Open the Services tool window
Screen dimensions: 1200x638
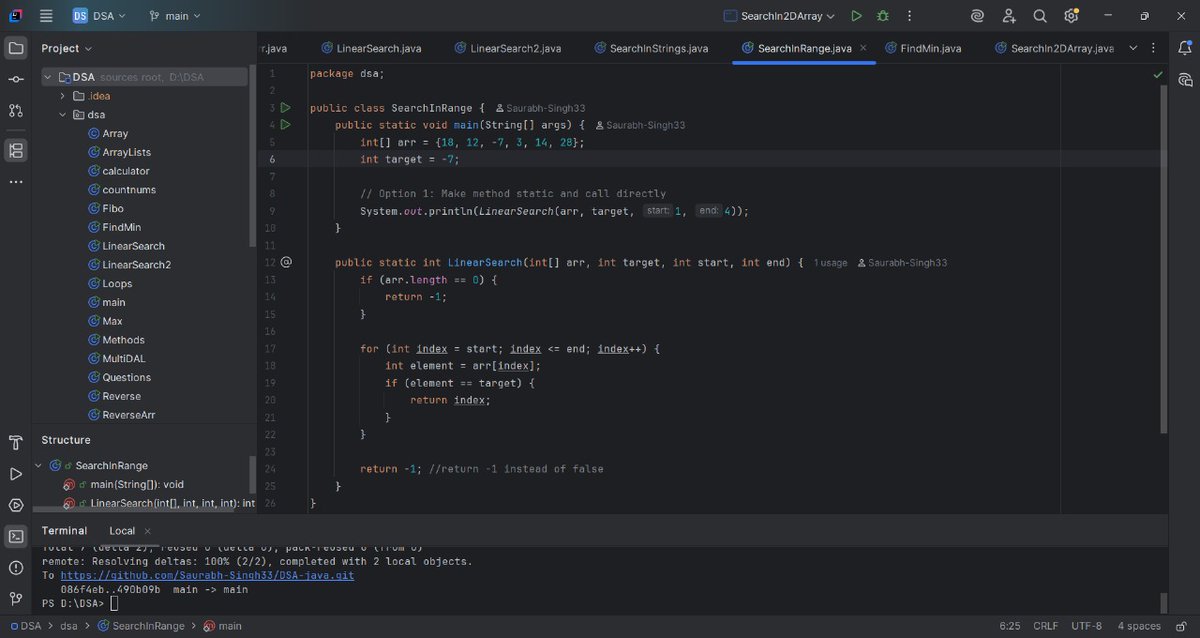16,505
